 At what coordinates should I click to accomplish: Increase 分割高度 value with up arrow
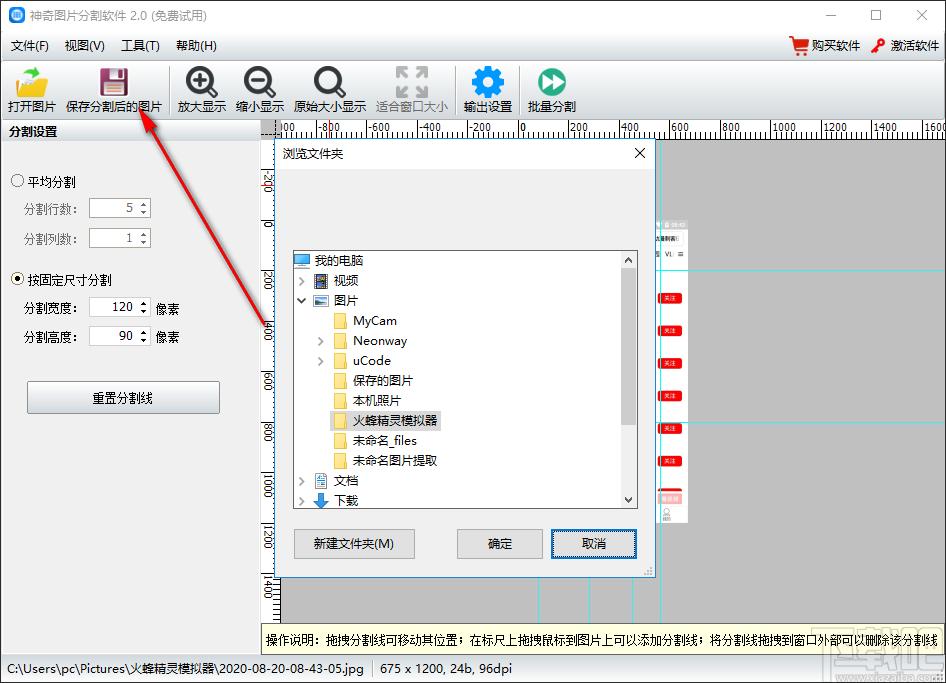pos(144,332)
